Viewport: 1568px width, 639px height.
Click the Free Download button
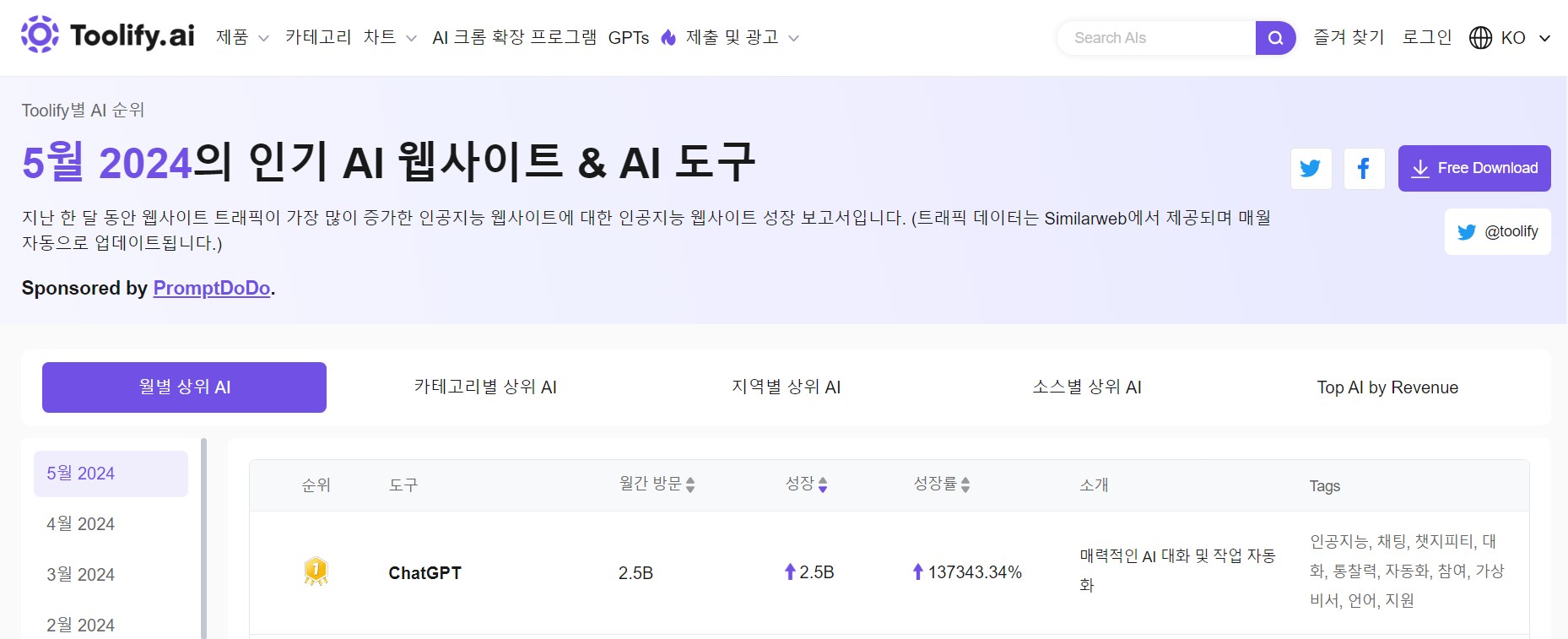(x=1473, y=168)
